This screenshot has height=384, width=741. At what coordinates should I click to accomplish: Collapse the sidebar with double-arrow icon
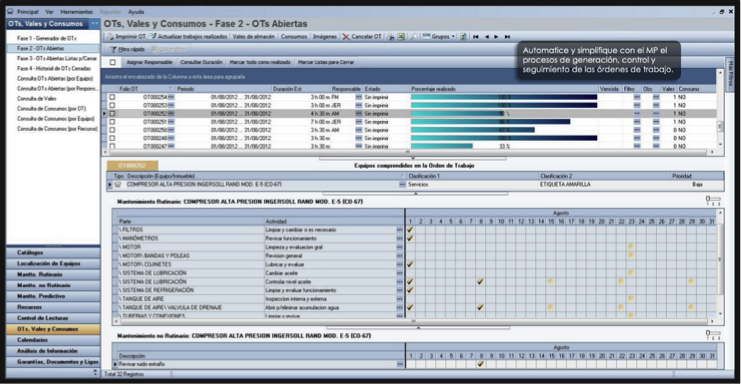coord(95,23)
